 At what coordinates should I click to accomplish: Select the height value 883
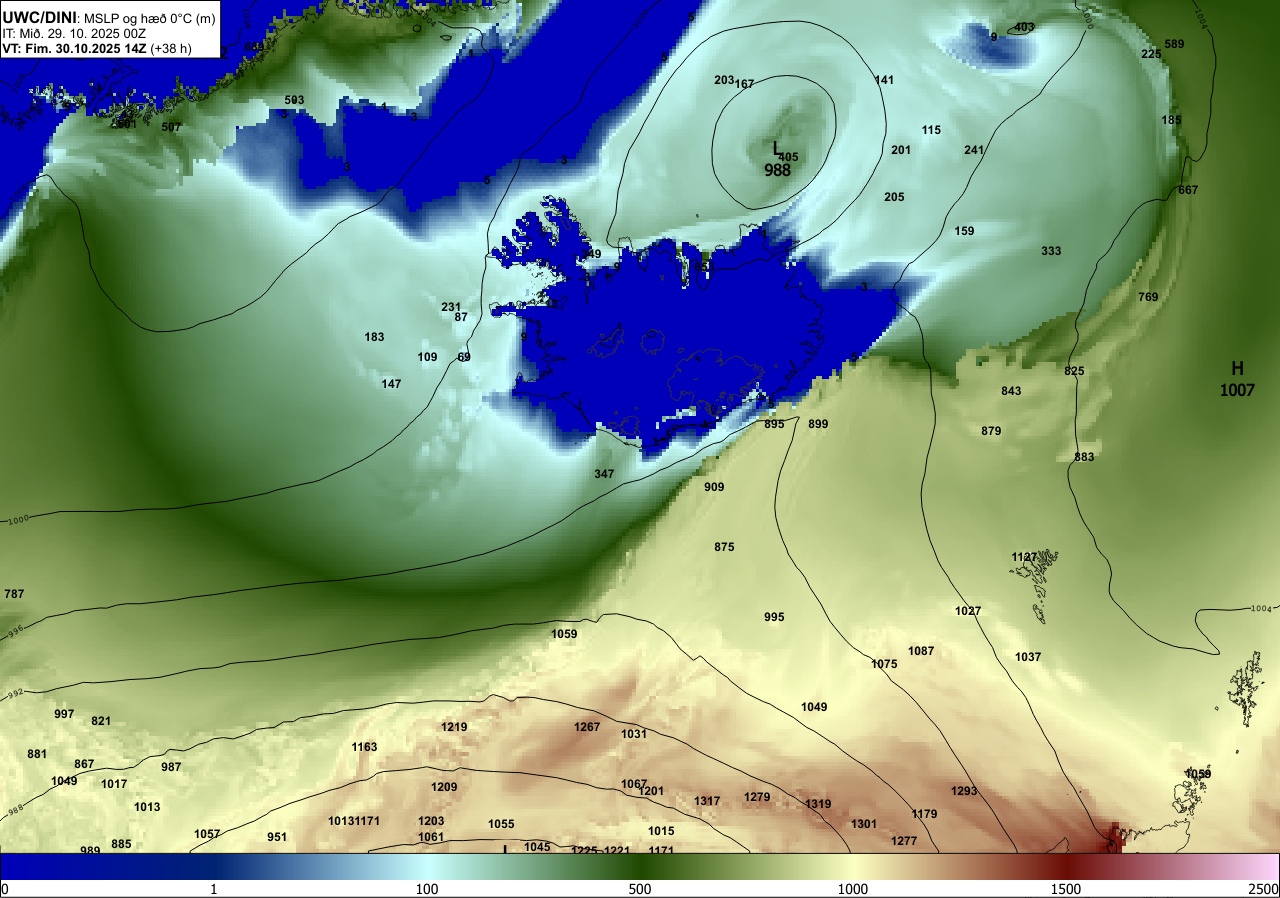click(x=1084, y=457)
